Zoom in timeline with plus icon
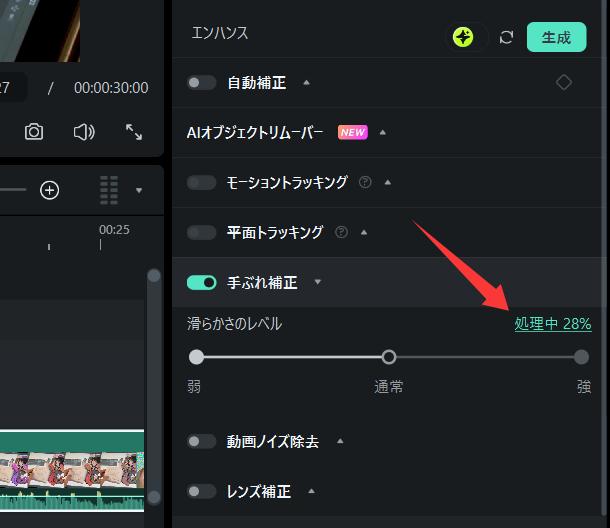The width and height of the screenshot is (610, 528). [x=49, y=190]
